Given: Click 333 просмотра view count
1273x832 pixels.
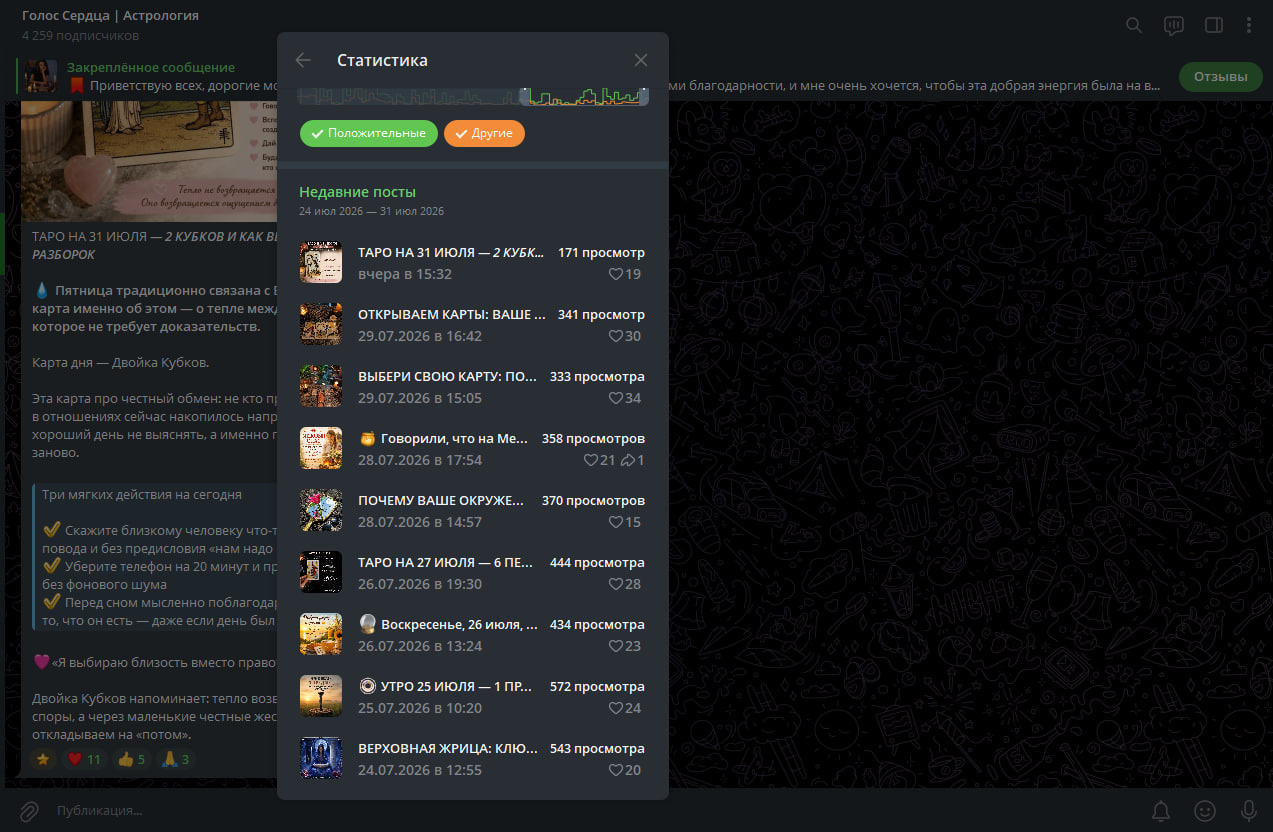Looking at the screenshot, I should pos(597,377).
